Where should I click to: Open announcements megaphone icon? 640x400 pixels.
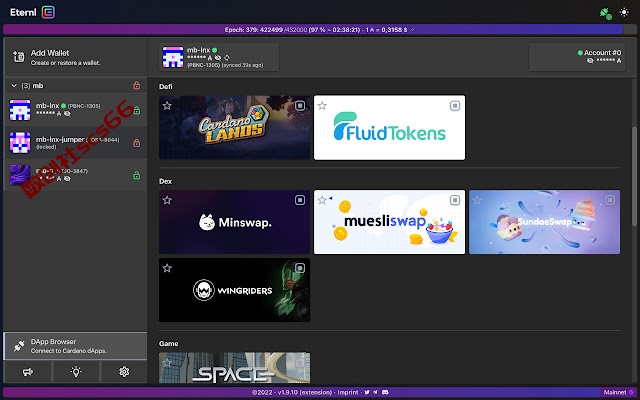(x=28, y=372)
